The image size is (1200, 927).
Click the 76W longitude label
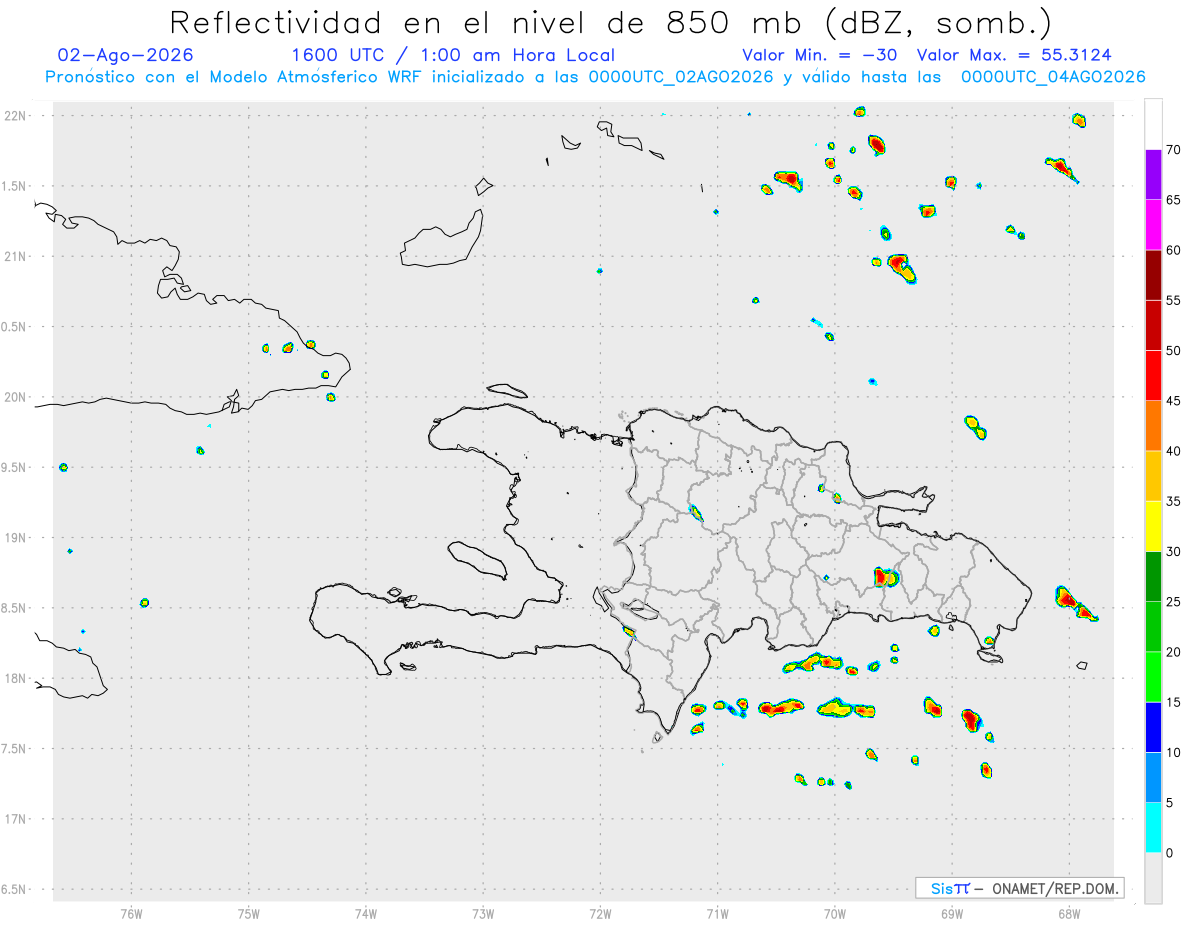(131, 912)
